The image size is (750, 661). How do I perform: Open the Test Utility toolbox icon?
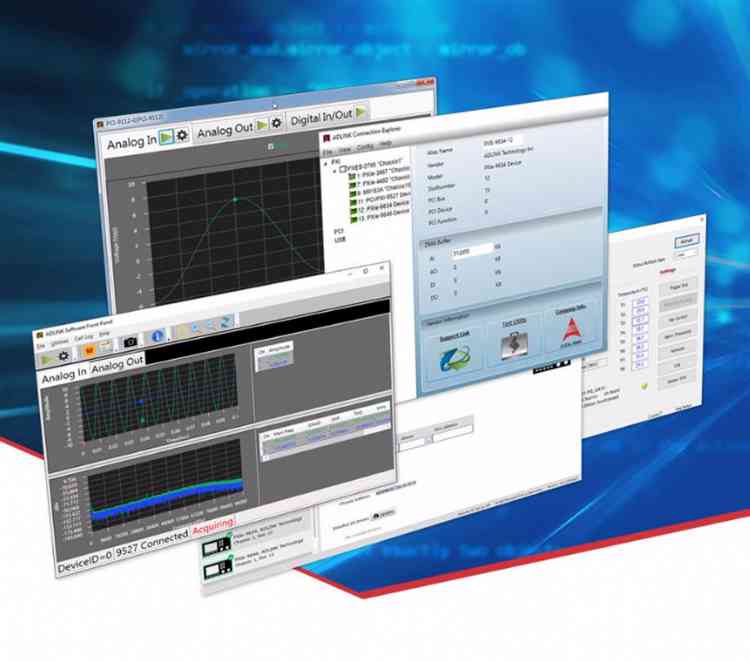[x=514, y=345]
